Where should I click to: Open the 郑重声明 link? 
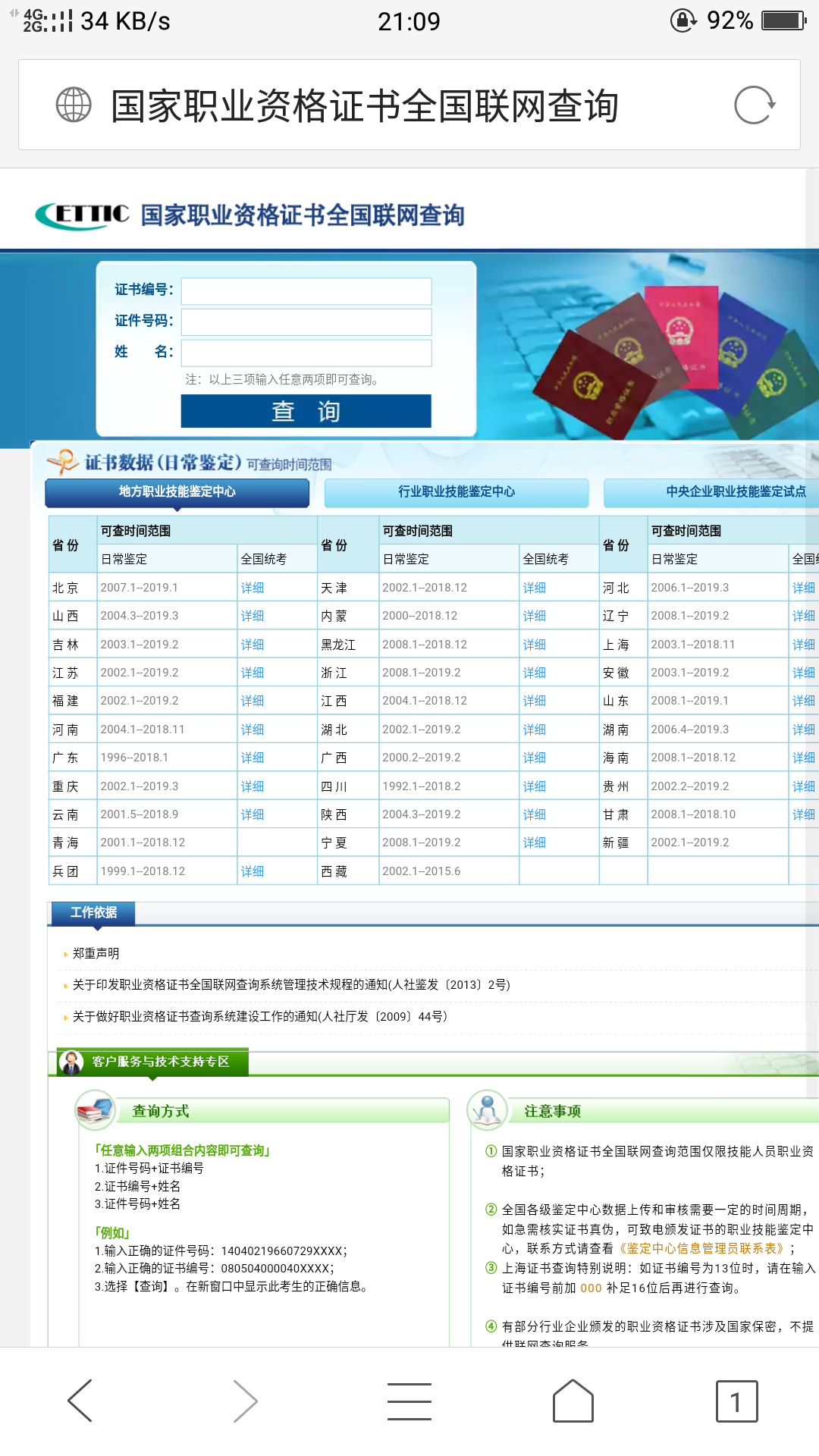(96, 953)
